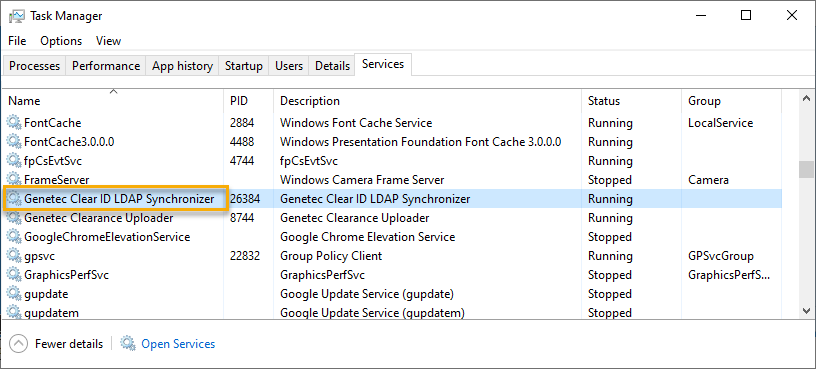Select the FontCache service name
Screen dimensions: 816x369
tap(53, 123)
